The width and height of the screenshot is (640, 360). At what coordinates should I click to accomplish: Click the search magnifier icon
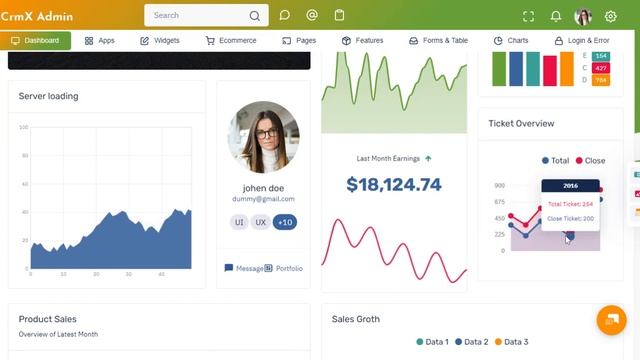(x=254, y=16)
